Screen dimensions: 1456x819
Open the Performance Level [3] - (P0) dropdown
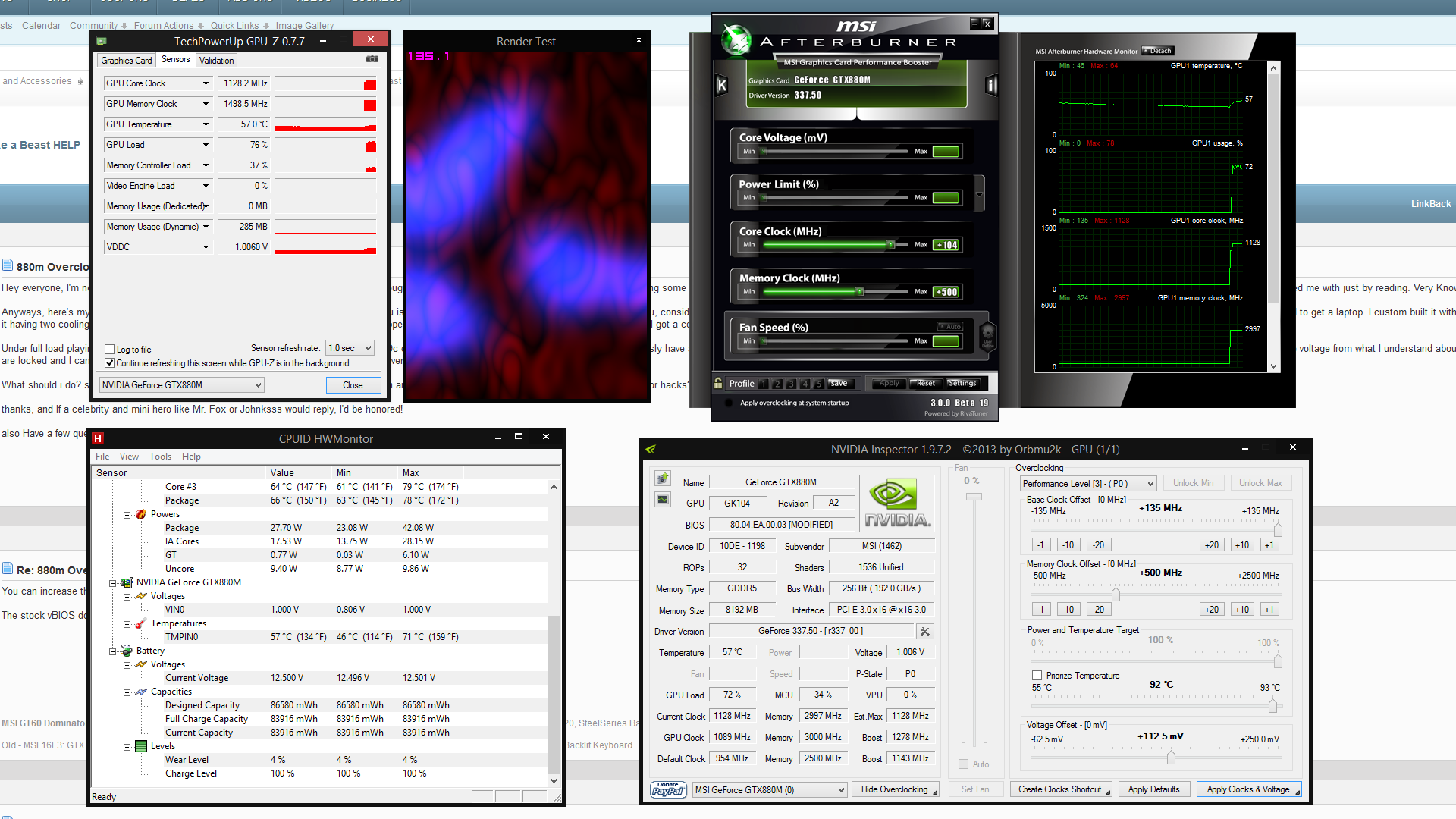point(1087,484)
